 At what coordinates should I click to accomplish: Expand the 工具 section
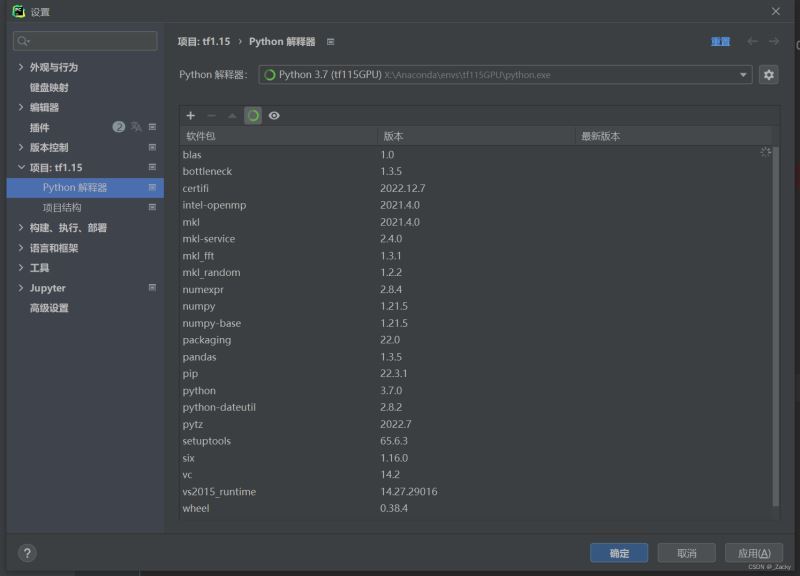21,268
